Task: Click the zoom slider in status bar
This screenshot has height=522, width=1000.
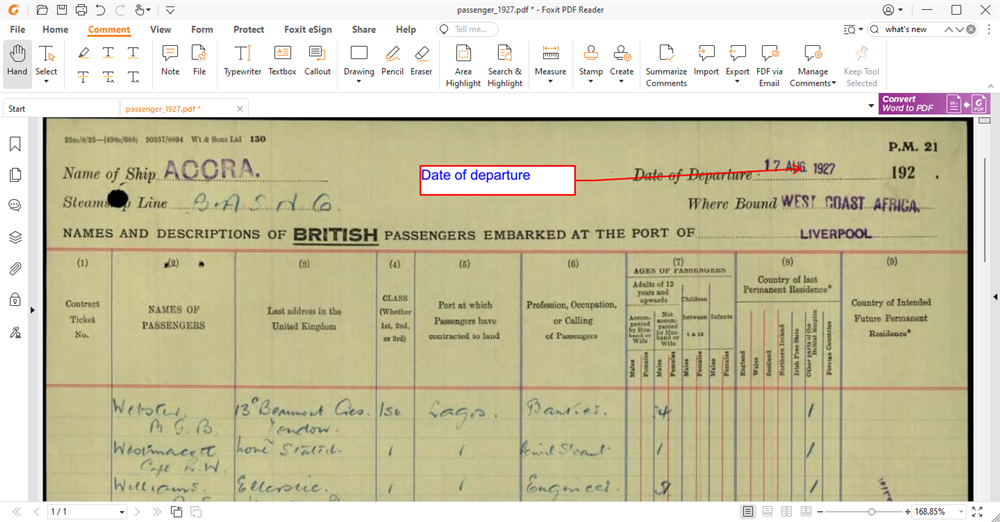Action: (x=871, y=511)
